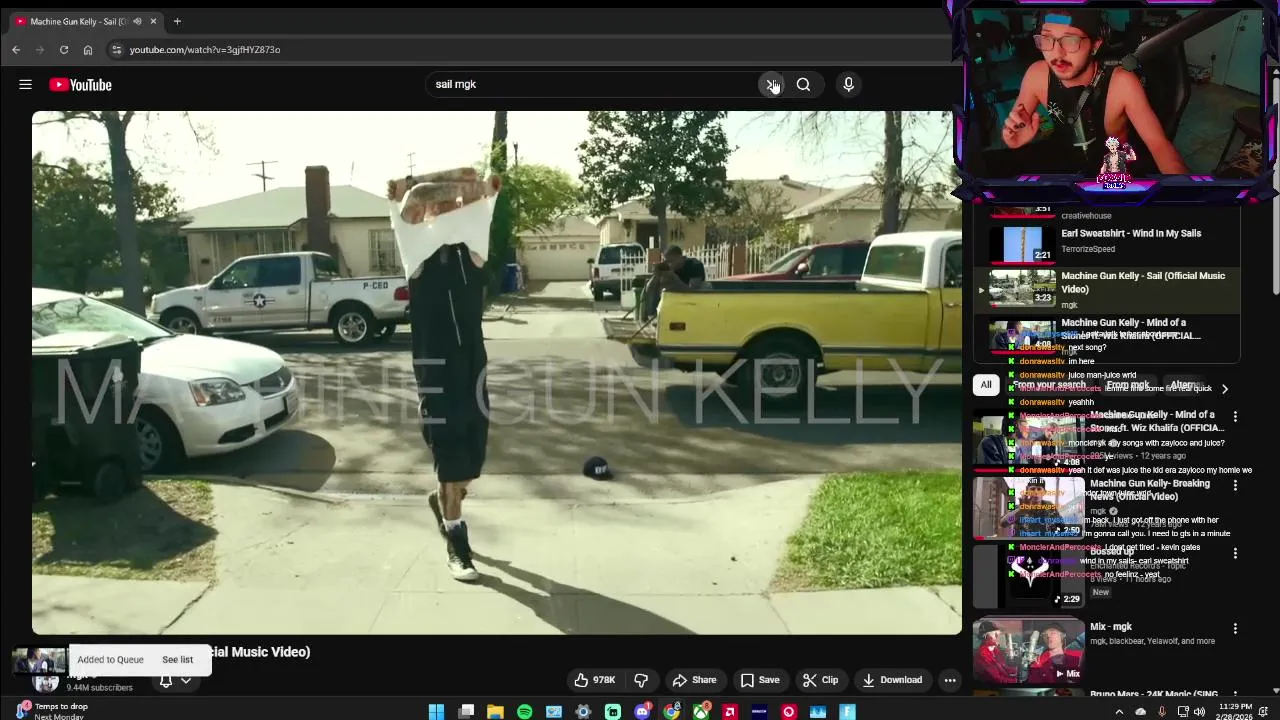The width and height of the screenshot is (1280, 720).
Task: View site information icon in address bar
Action: pos(116,50)
